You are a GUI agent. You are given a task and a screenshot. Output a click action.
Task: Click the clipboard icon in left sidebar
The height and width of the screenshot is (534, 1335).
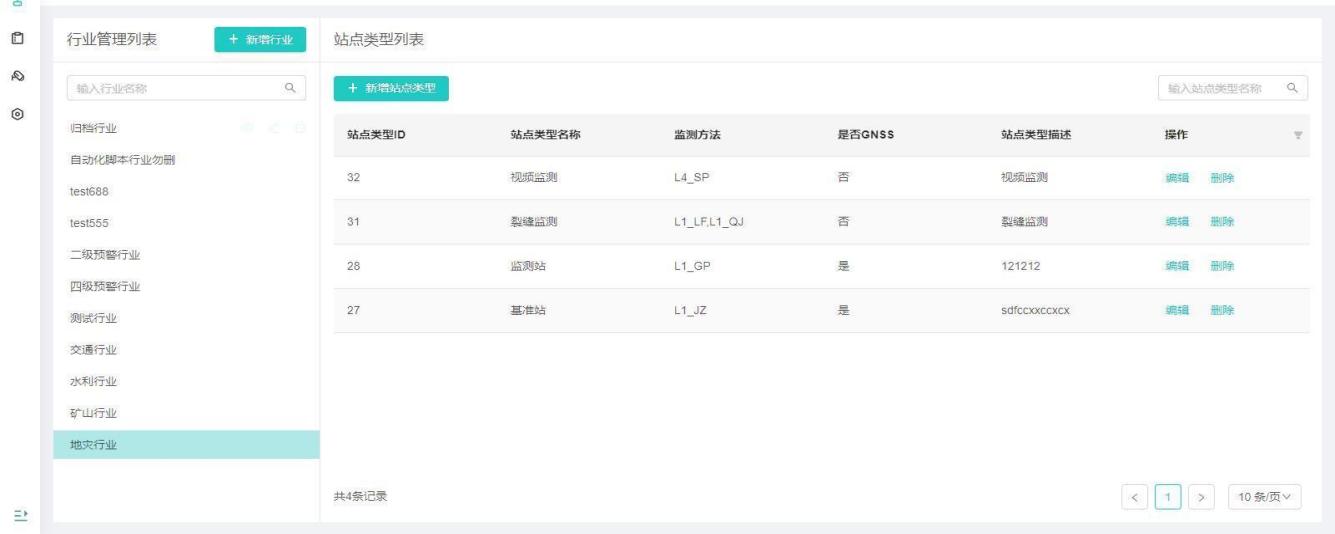tap(17, 39)
